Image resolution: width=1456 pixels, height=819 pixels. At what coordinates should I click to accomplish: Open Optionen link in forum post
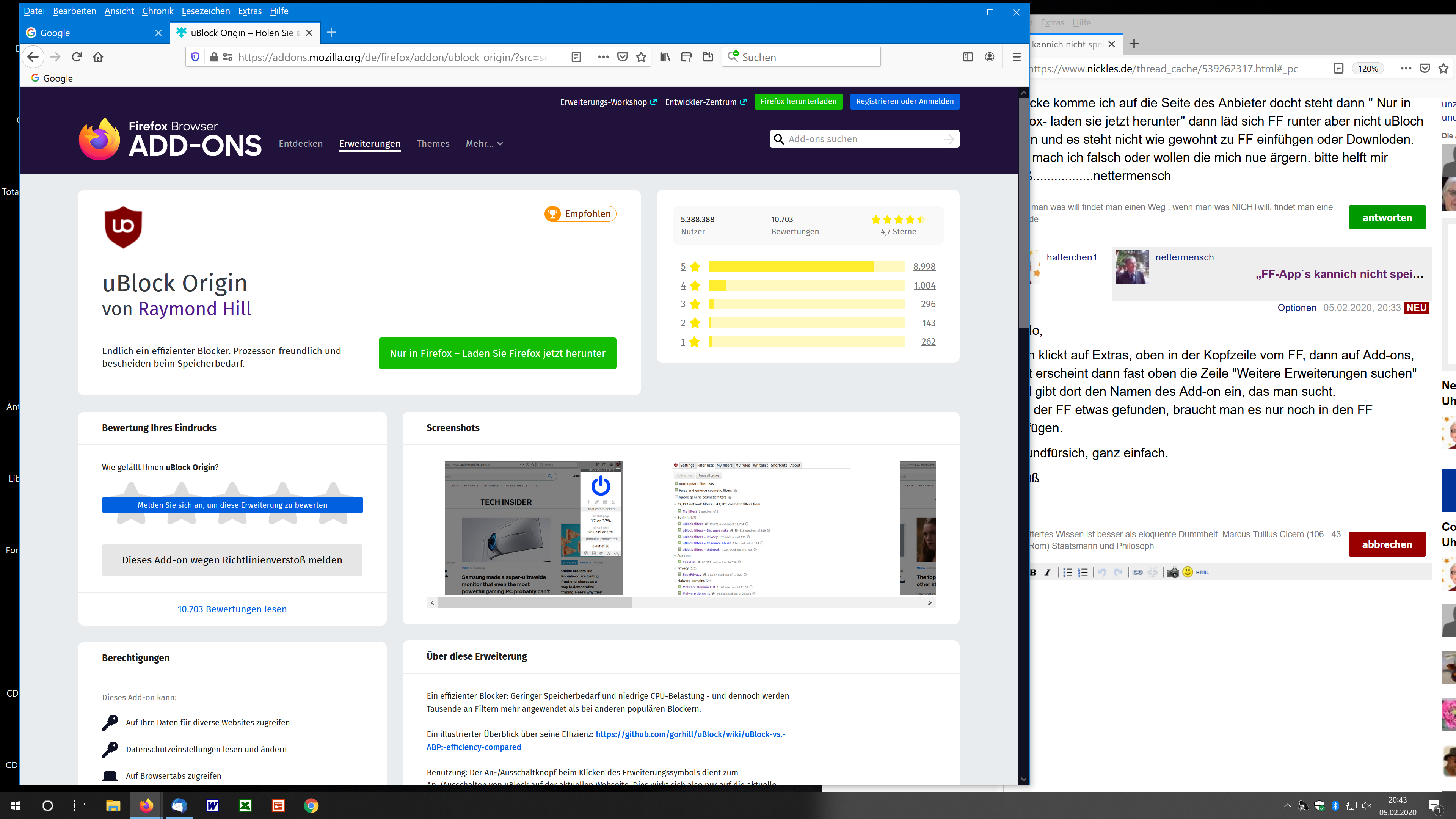tap(1297, 308)
